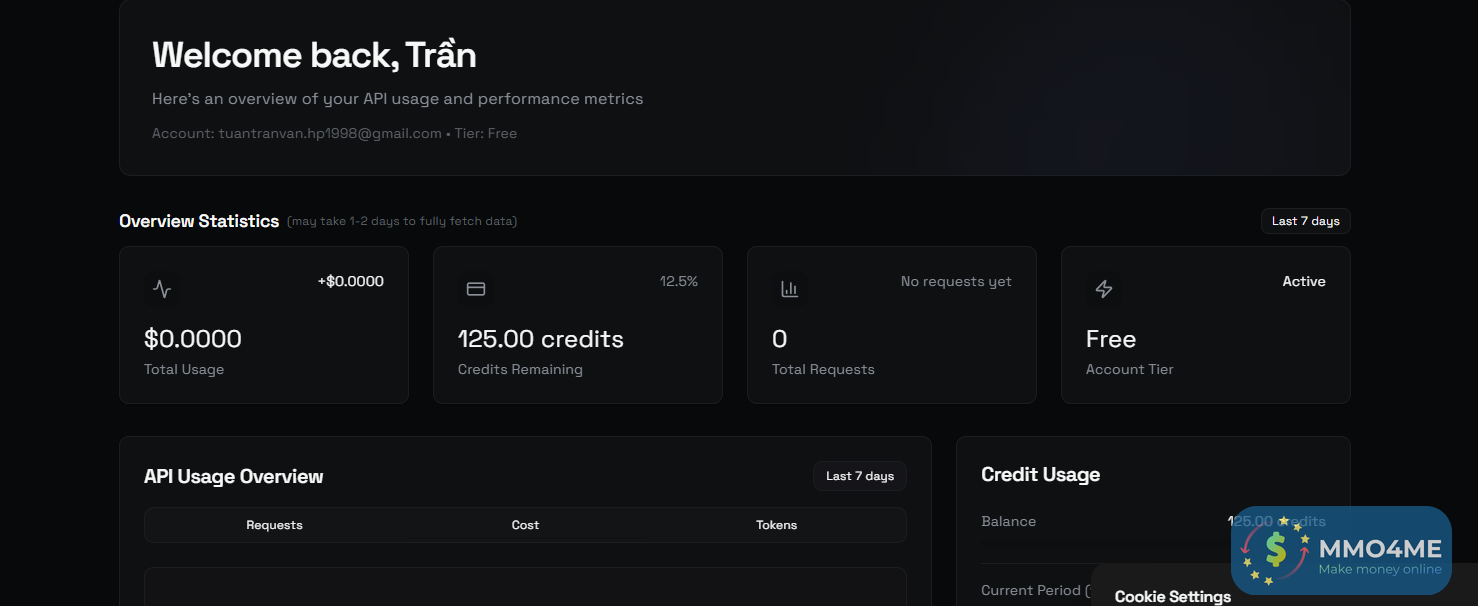This screenshot has height=606, width=1478.
Task: Click the credit card icon above Credits Remaining
Action: (x=476, y=290)
